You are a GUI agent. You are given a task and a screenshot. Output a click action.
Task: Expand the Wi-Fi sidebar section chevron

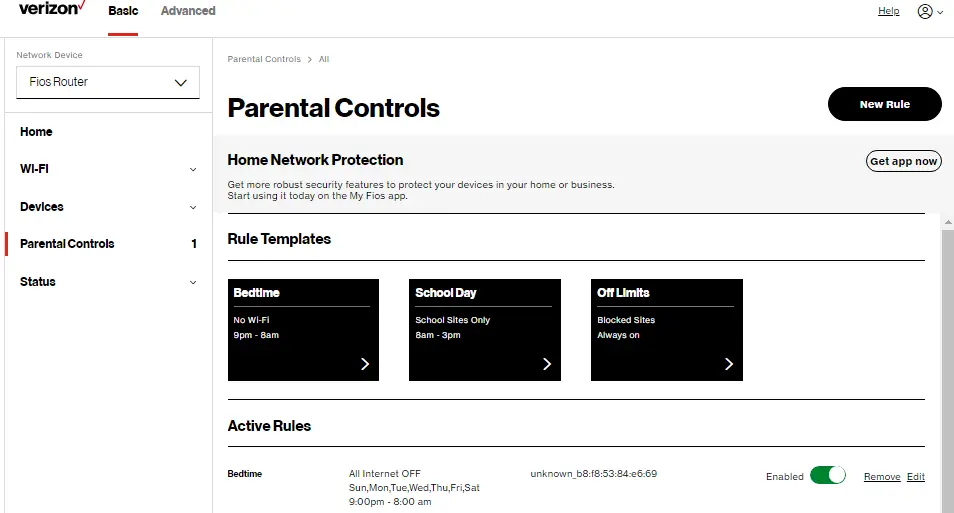(193, 170)
